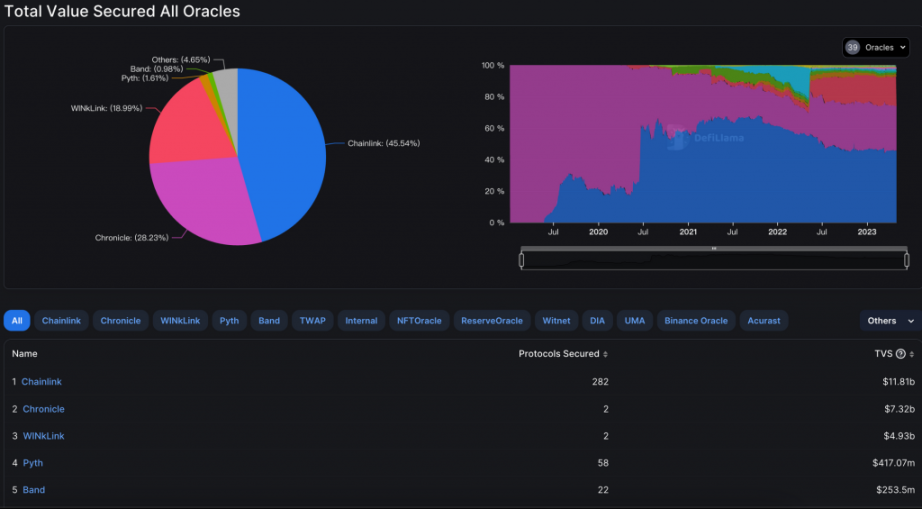Image resolution: width=922 pixels, height=509 pixels.
Task: Select the All filter tab
Action: point(17,321)
